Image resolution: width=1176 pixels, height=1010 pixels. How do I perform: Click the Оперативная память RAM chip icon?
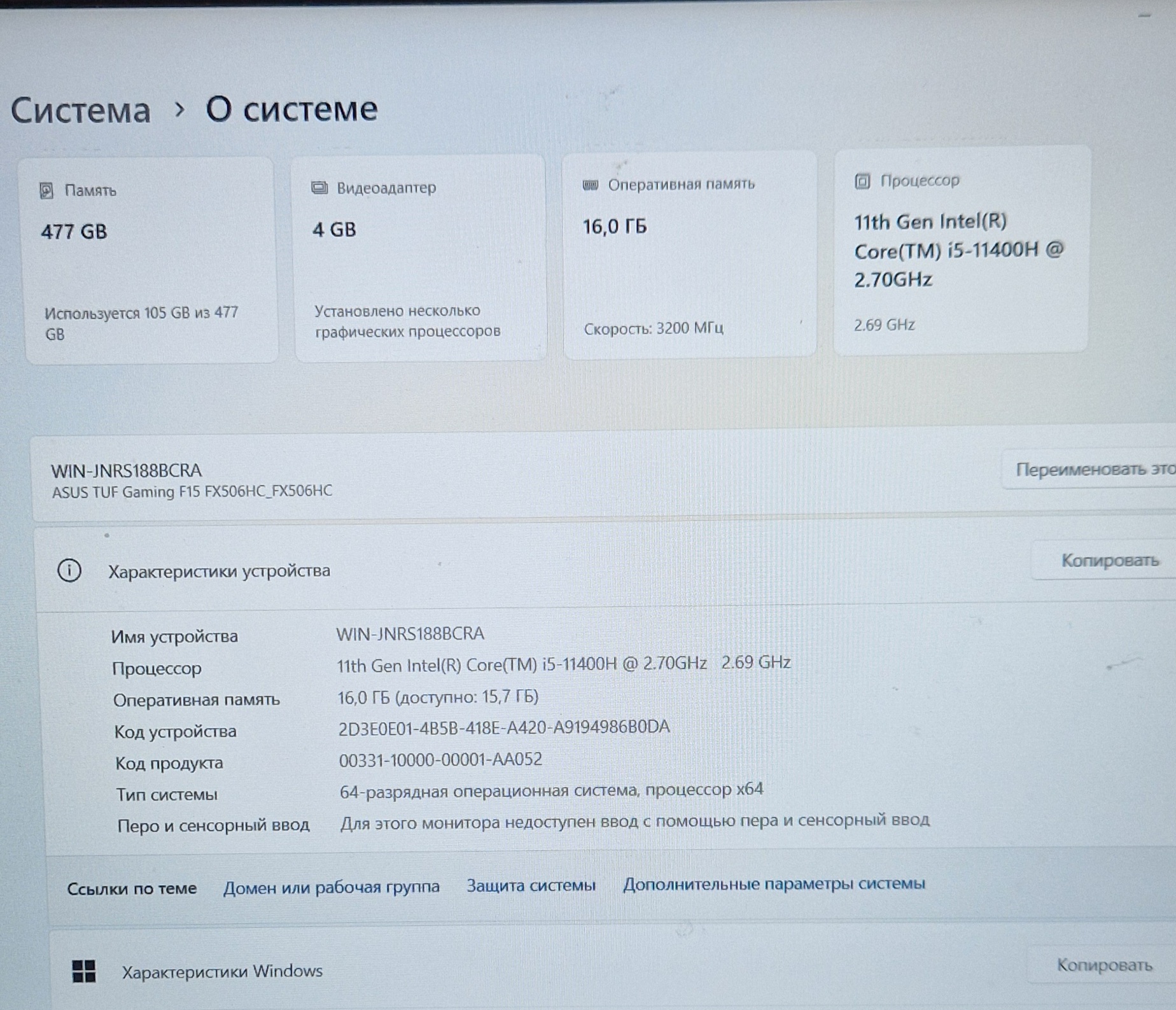click(x=591, y=185)
